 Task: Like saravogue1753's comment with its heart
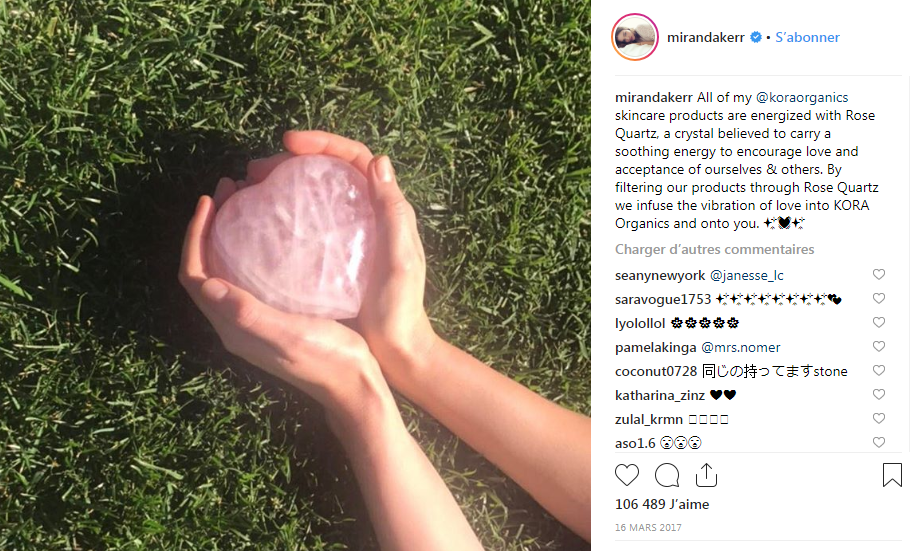[x=879, y=298]
